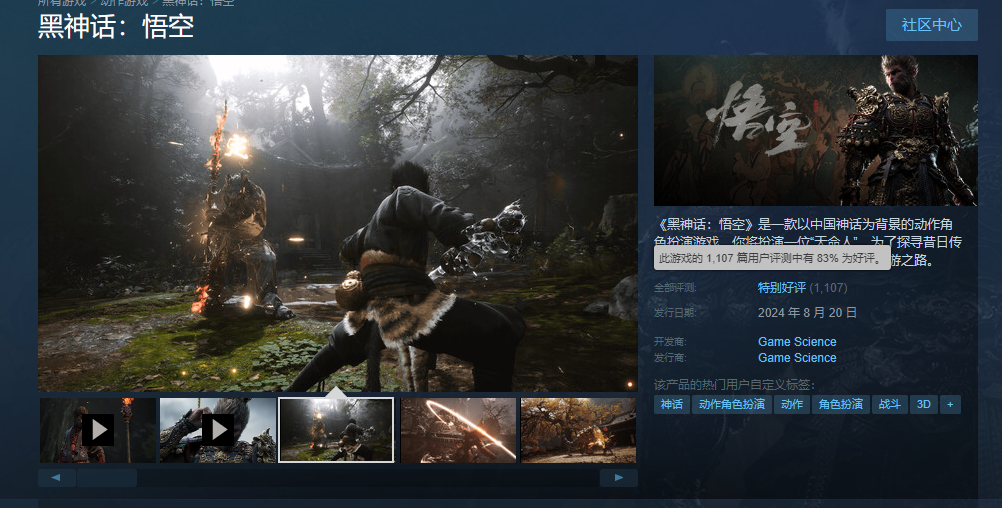The height and width of the screenshot is (508, 1002).
Task: Open the publisher Game Science link
Action: click(797, 358)
